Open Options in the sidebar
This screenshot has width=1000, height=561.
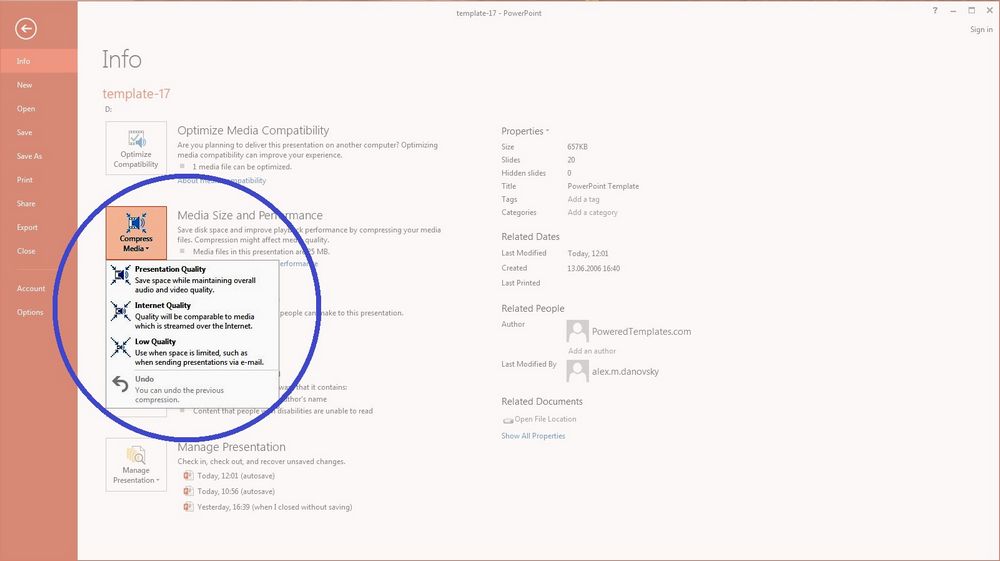pos(39,312)
